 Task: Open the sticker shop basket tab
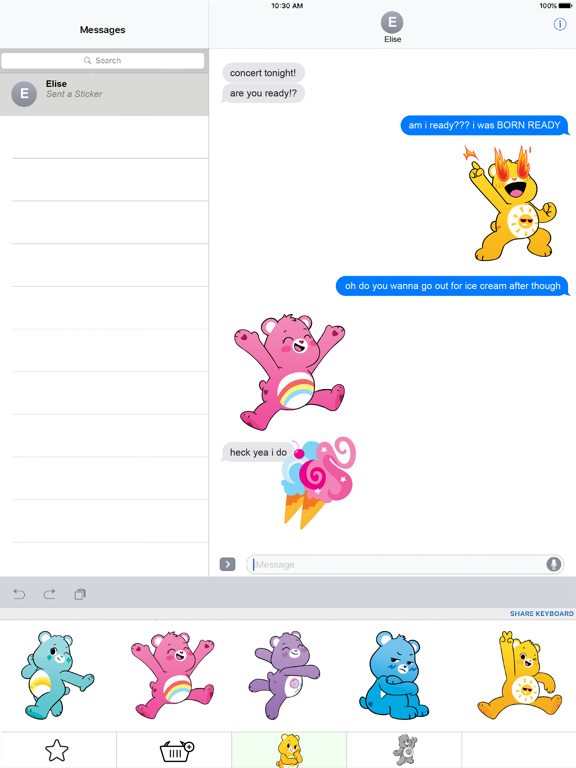(x=176, y=751)
